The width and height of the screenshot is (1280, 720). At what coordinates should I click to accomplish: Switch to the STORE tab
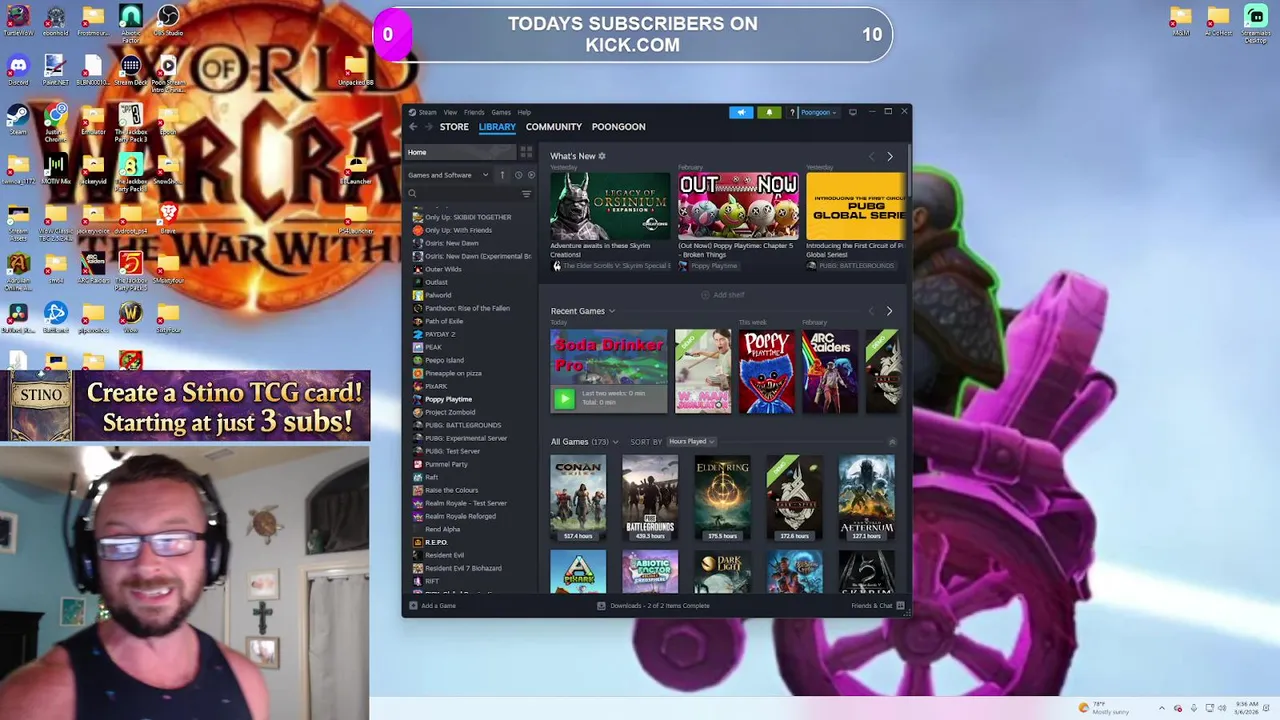454,127
